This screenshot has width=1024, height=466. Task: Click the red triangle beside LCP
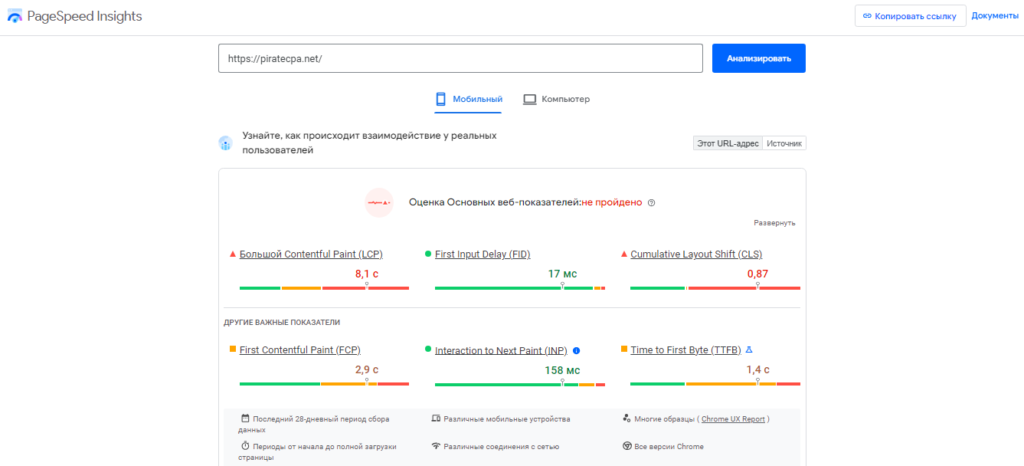(232, 254)
